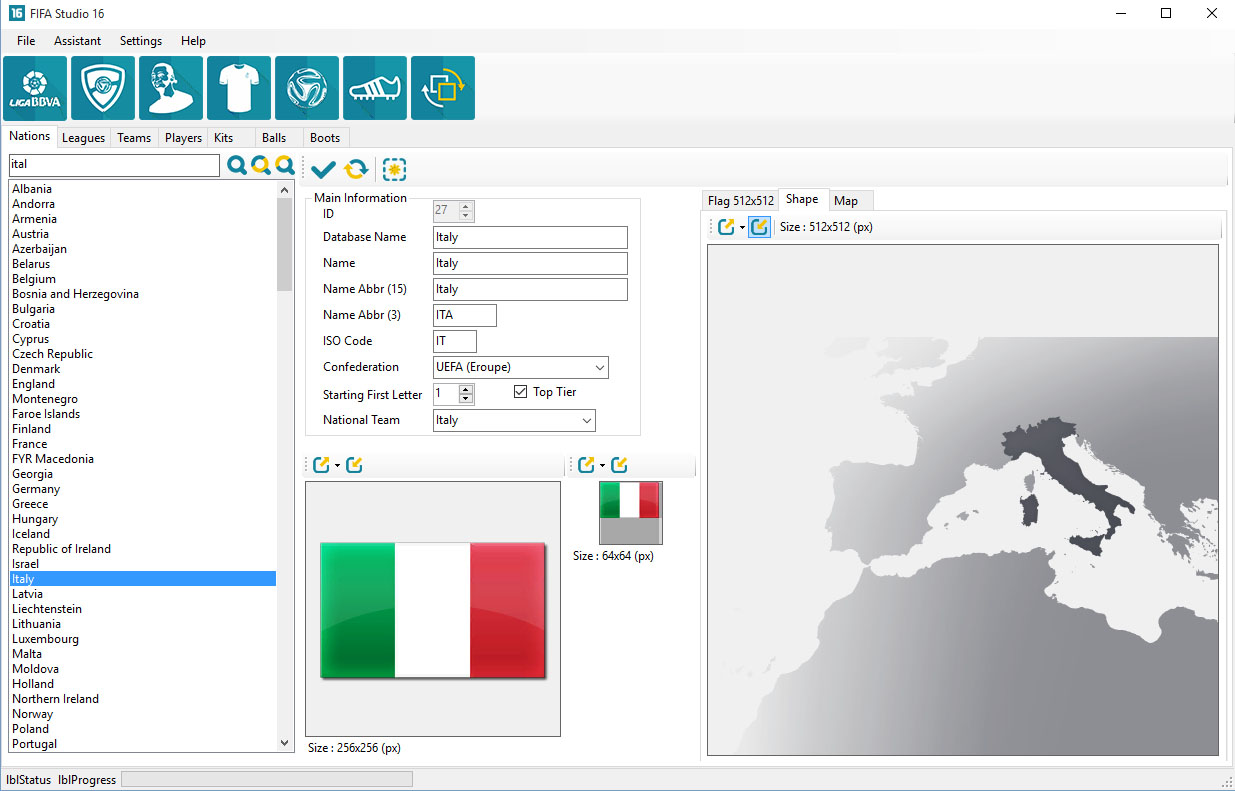The image size is (1235, 791).
Task: Switch to the Map tab
Action: tap(845, 201)
